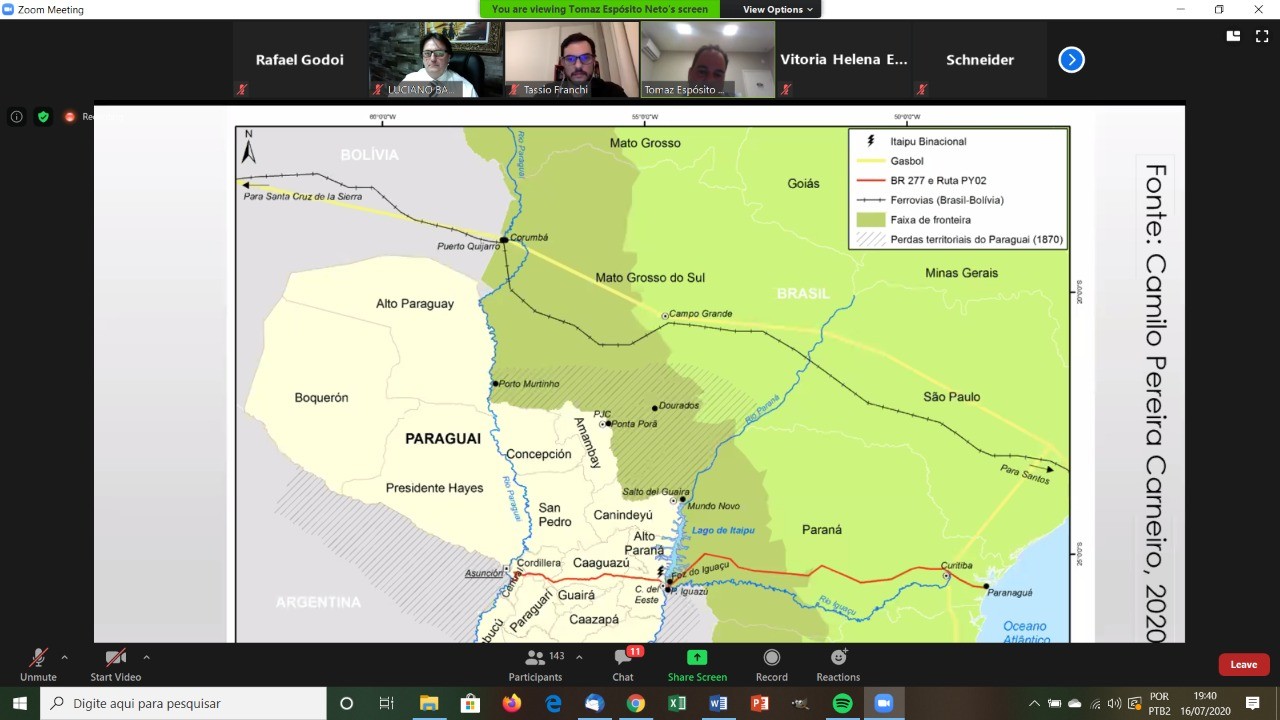Click the green encryption shield icon
Viewport: 1280px width, 720px height.
coord(43,117)
